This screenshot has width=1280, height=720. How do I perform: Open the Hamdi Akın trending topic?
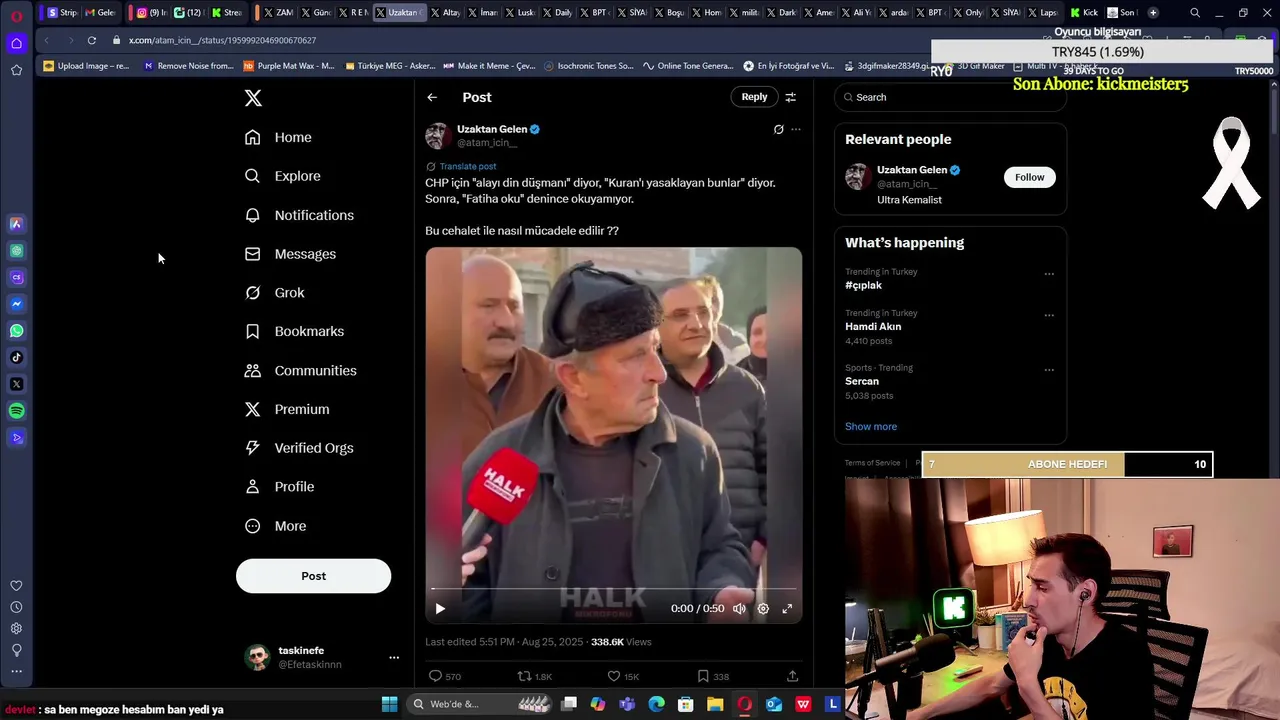pyautogui.click(x=873, y=326)
